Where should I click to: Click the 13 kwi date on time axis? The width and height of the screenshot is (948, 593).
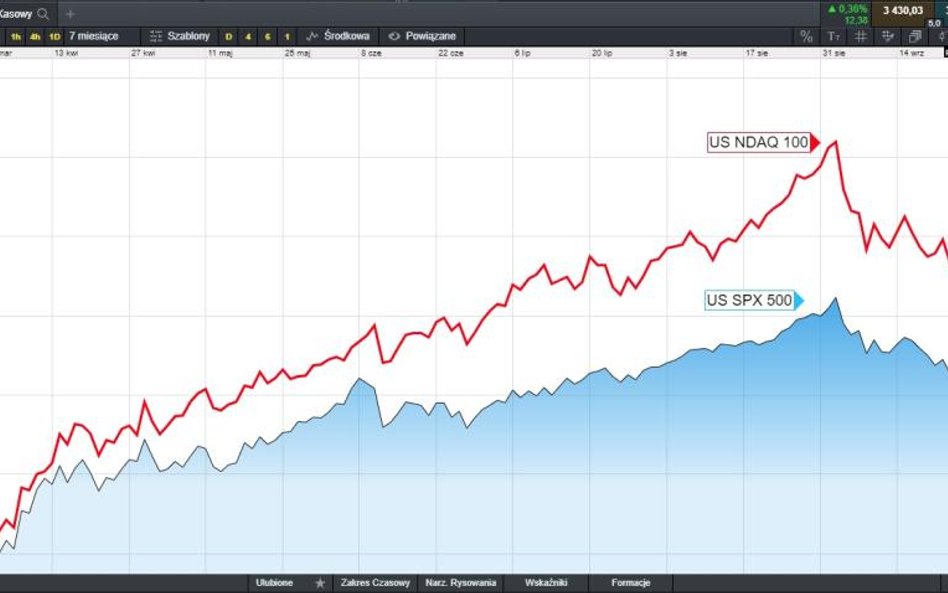66,53
